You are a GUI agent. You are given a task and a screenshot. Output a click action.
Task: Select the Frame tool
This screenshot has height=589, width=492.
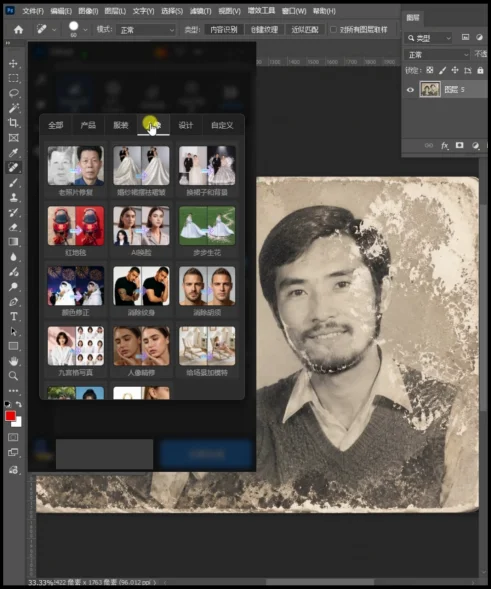(x=14, y=138)
